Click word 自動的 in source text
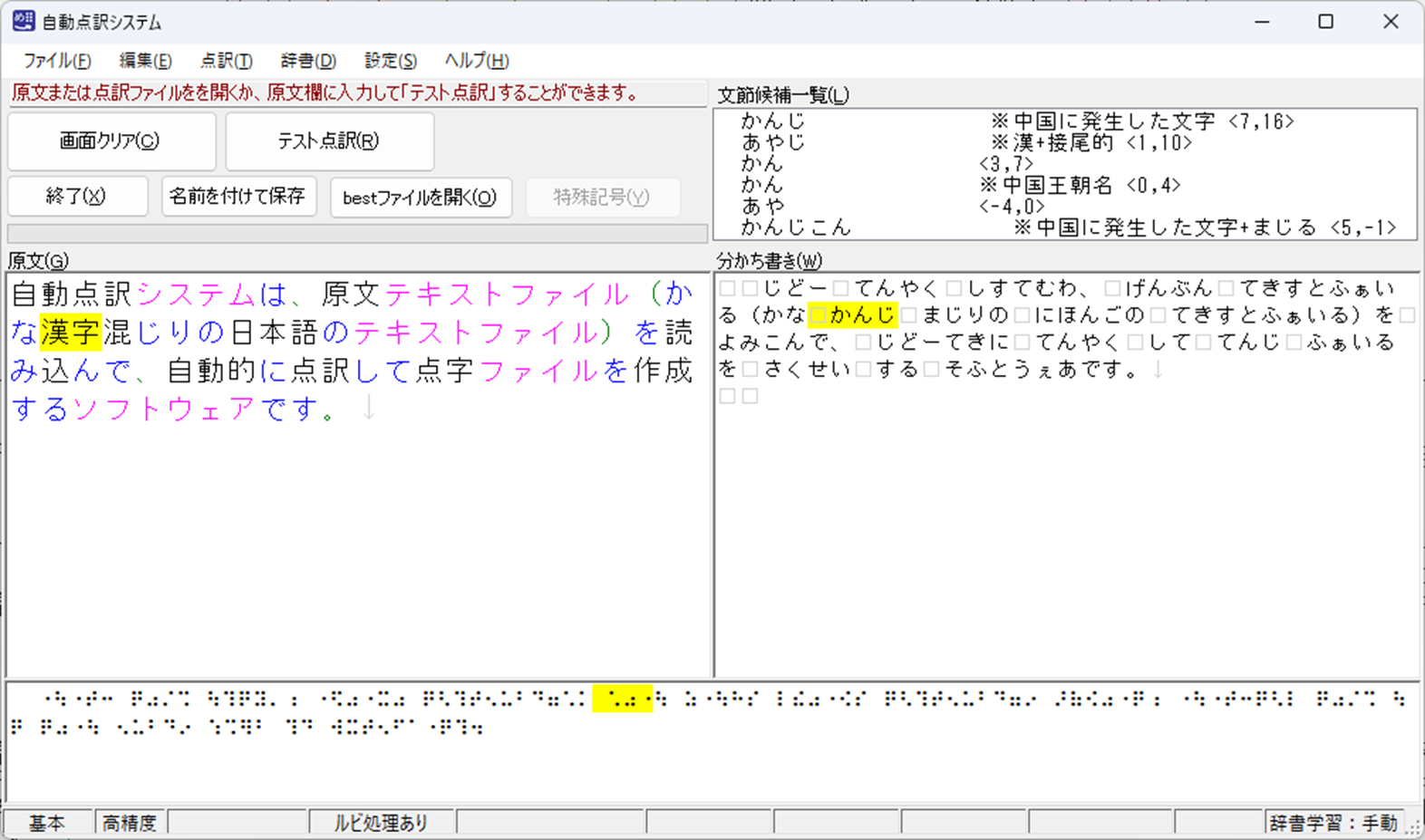The height and width of the screenshot is (840, 1425). pos(213,371)
